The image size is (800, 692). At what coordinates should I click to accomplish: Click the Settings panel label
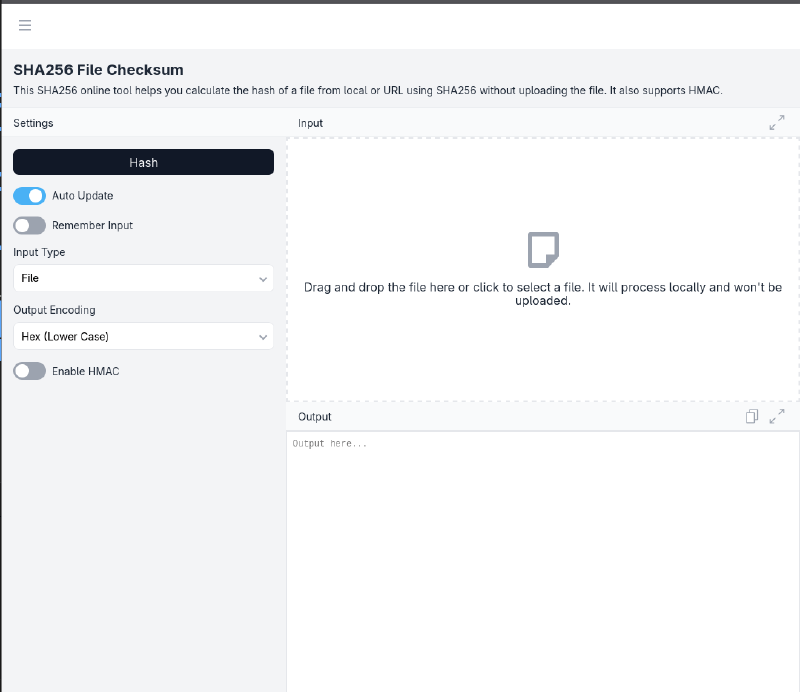coord(33,122)
